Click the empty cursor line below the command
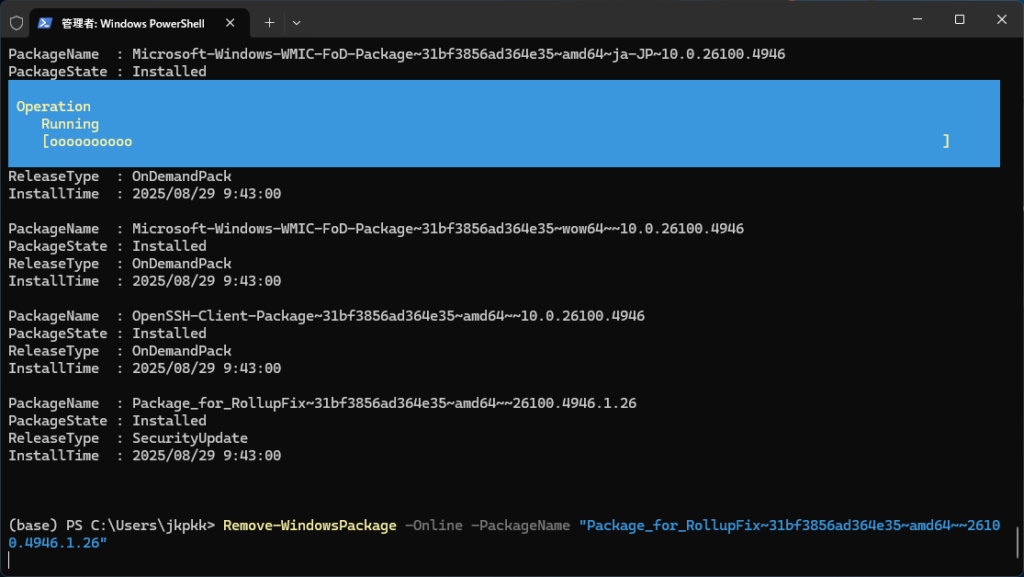1024x577 pixels. point(503,560)
